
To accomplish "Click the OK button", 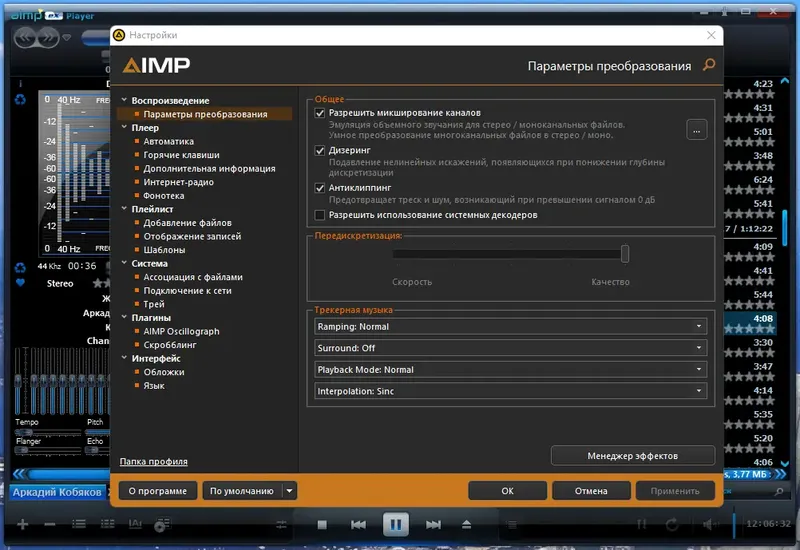I will click(507, 491).
